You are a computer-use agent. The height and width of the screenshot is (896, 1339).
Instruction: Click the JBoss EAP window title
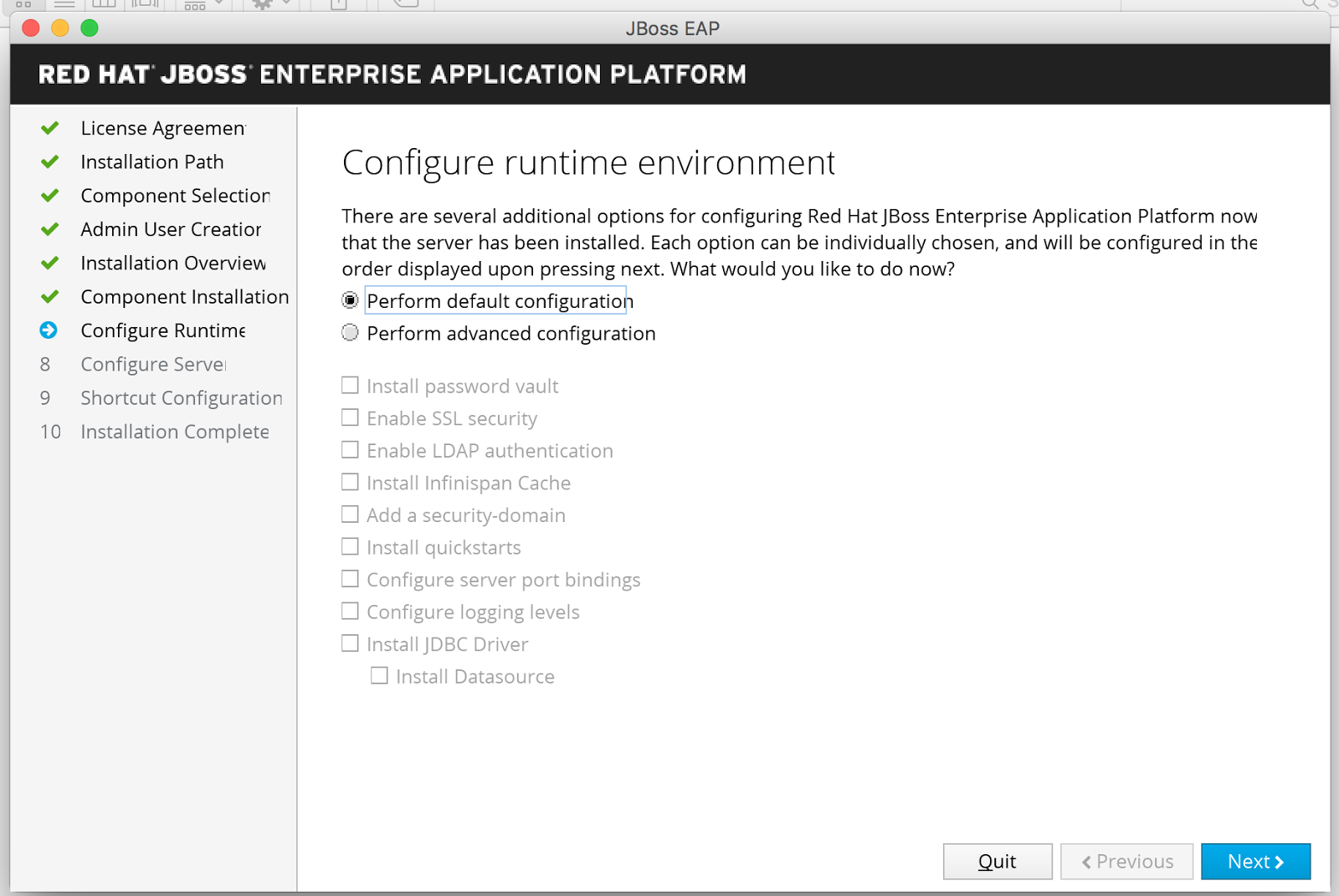coord(673,28)
